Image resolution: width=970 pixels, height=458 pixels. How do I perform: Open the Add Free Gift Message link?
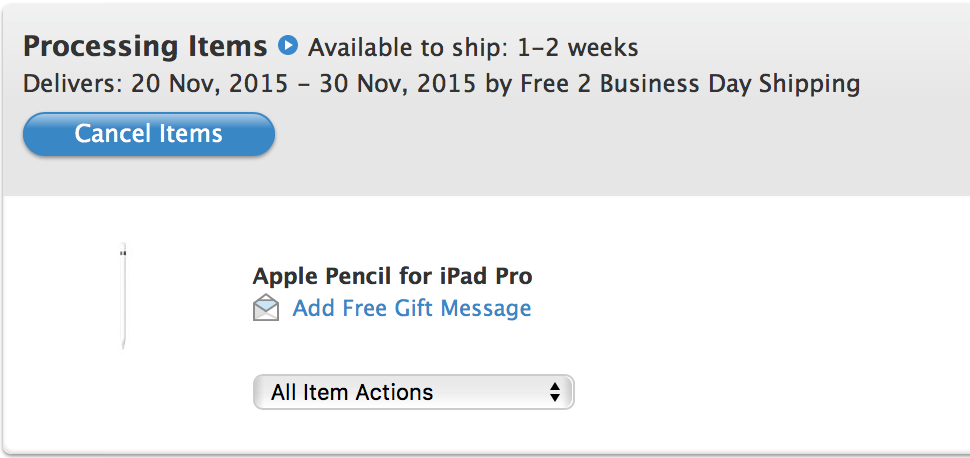[x=411, y=308]
